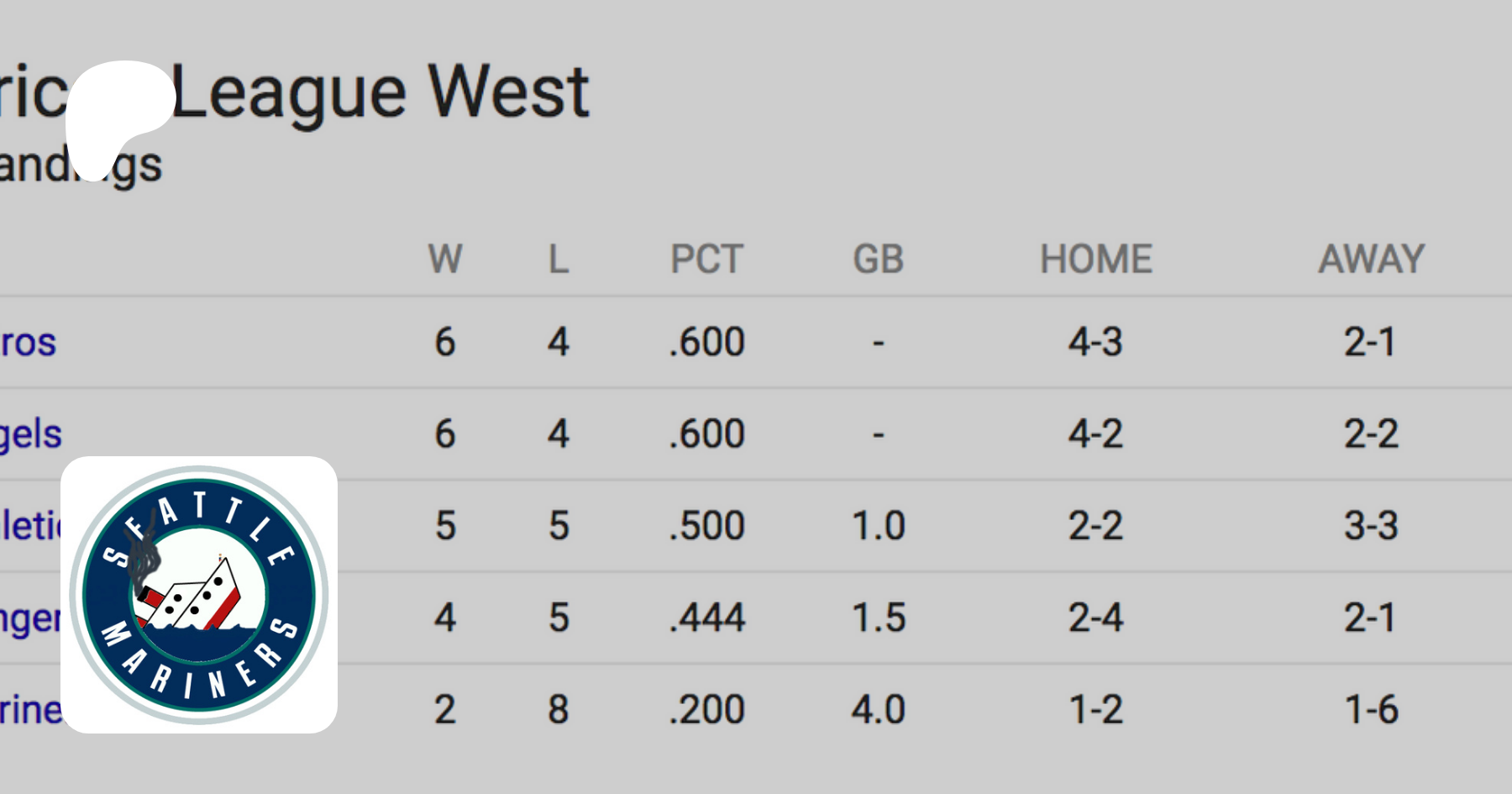
Task: Select the Athletics team link
Action: tap(30, 527)
